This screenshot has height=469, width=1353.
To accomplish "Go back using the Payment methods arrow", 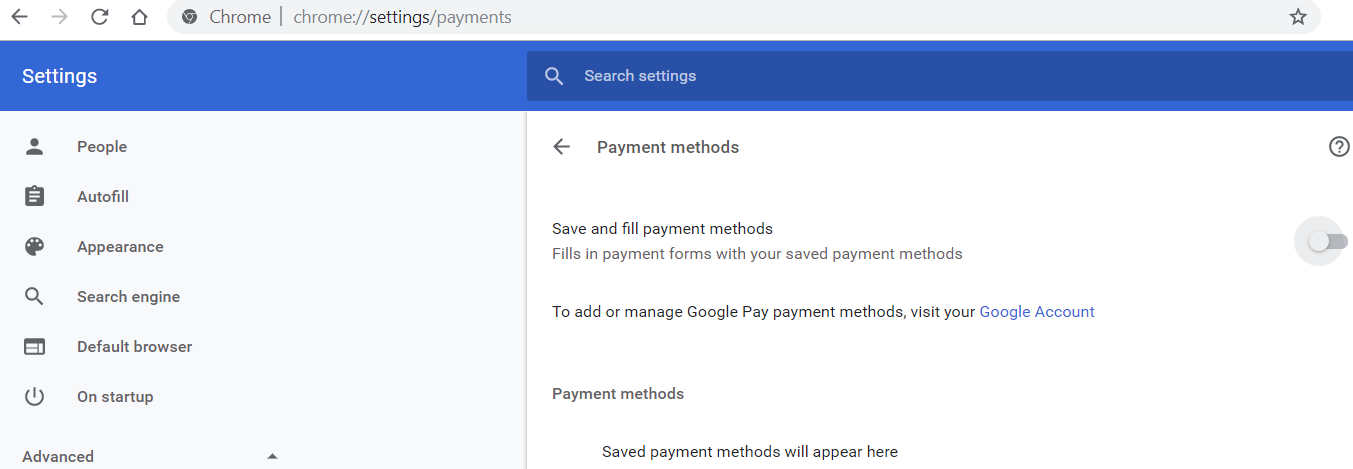I will pyautogui.click(x=562, y=147).
